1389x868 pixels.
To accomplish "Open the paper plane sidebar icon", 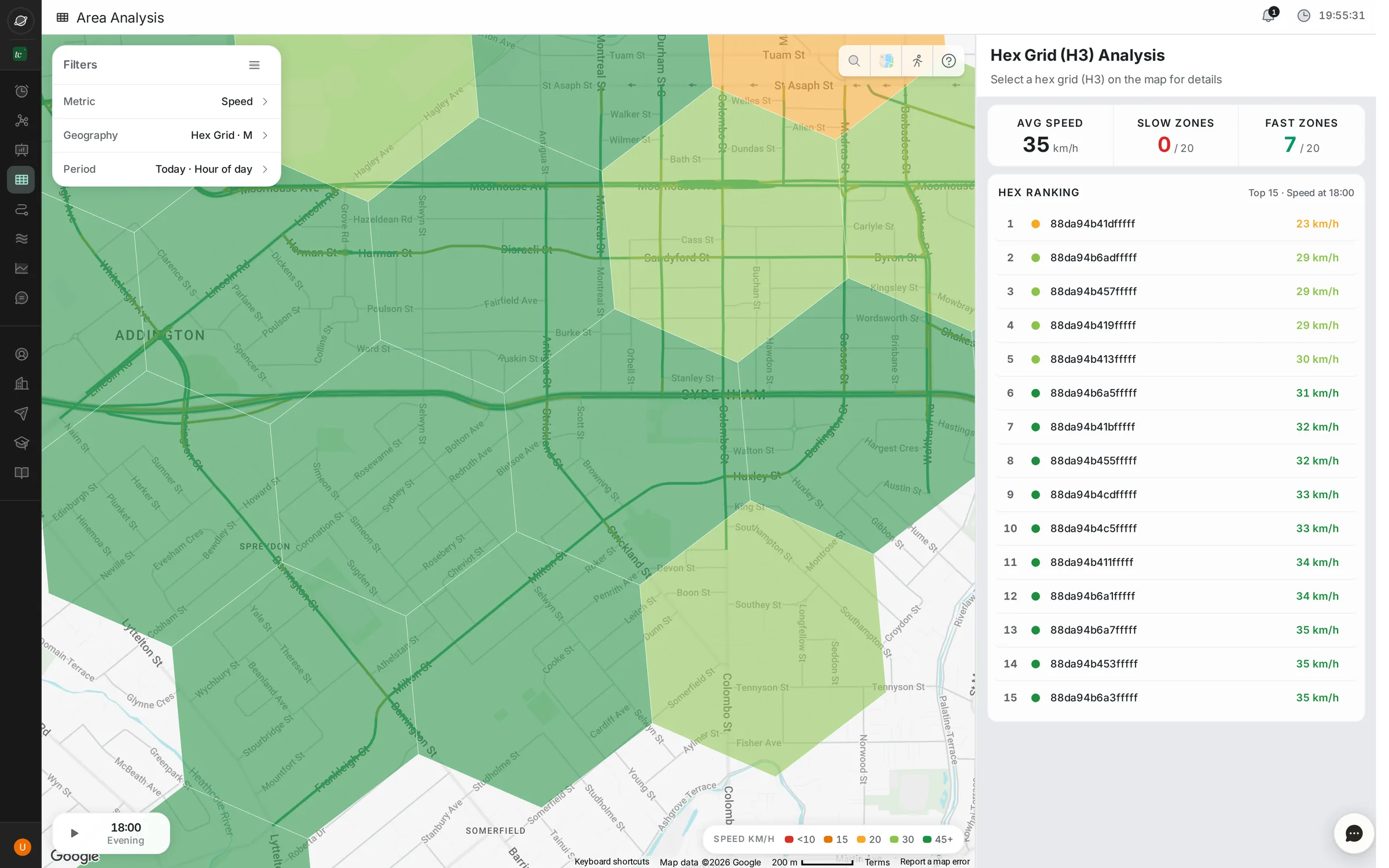I will 21,413.
